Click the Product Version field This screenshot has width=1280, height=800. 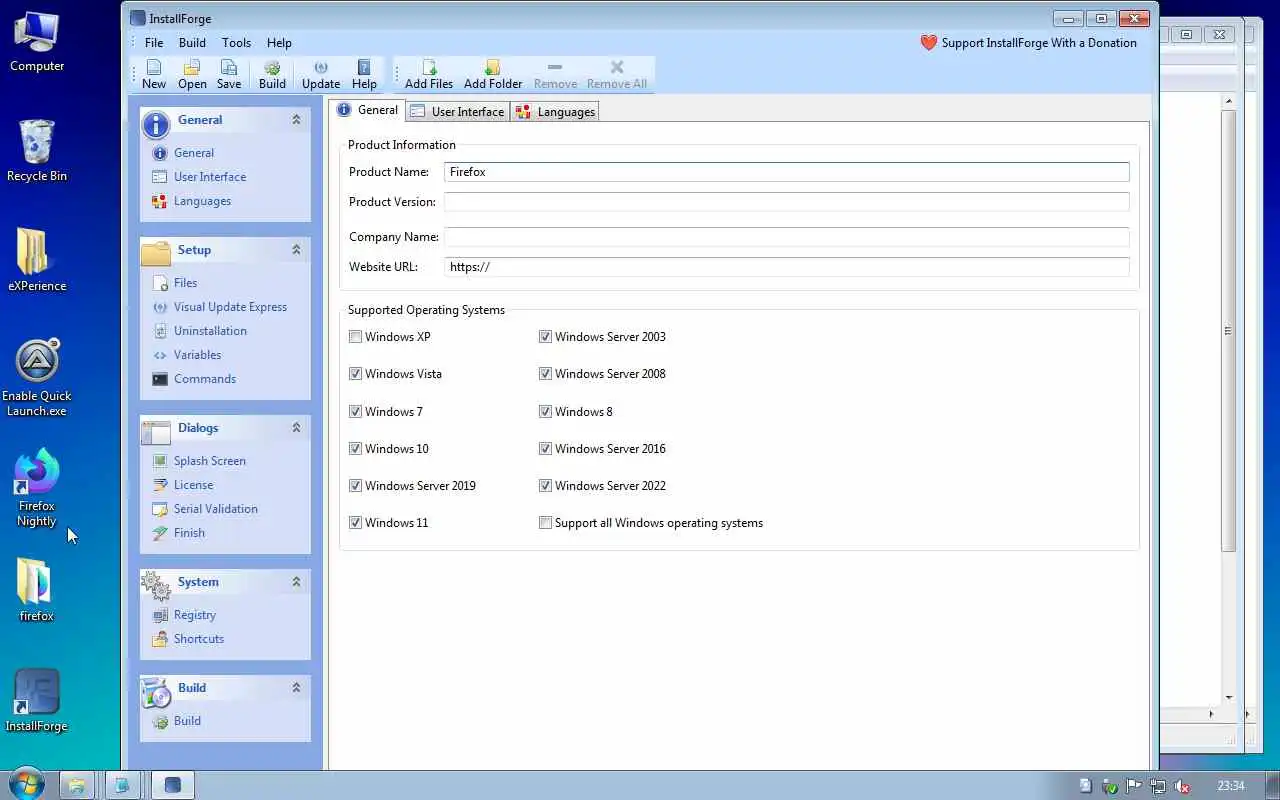click(787, 202)
